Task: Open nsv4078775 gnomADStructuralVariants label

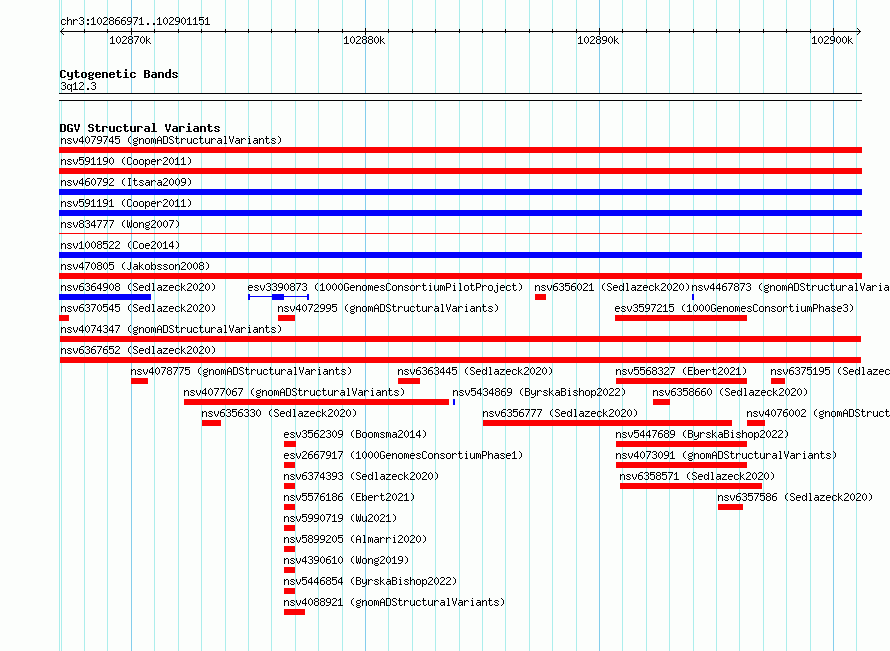Action: (x=241, y=371)
